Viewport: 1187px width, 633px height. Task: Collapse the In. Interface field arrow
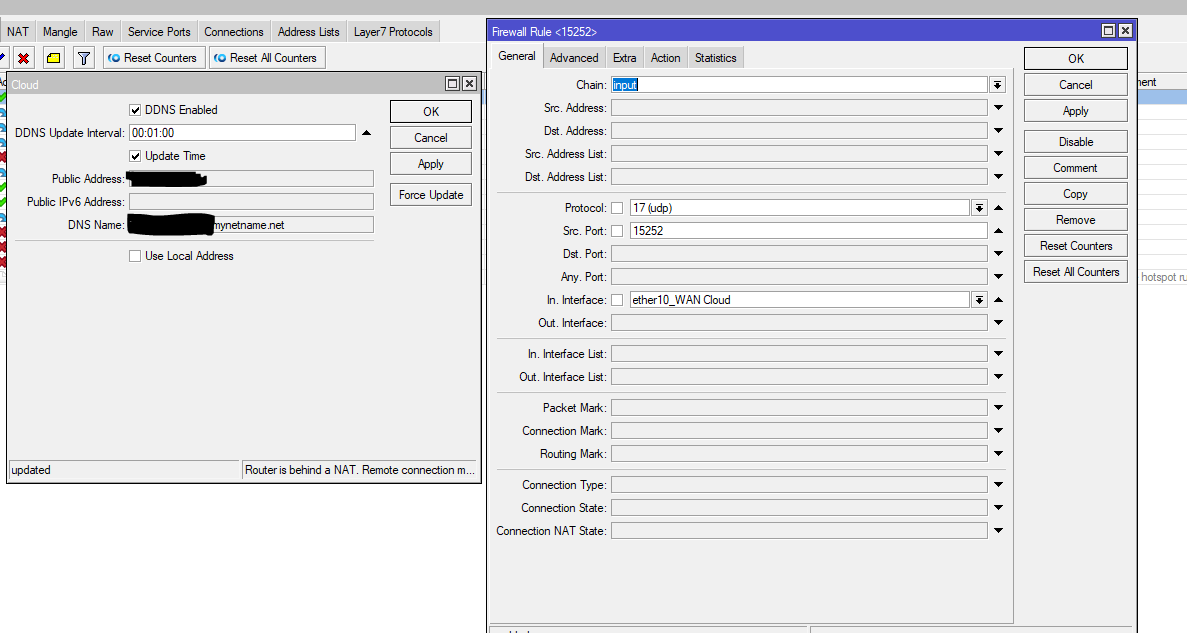999,300
